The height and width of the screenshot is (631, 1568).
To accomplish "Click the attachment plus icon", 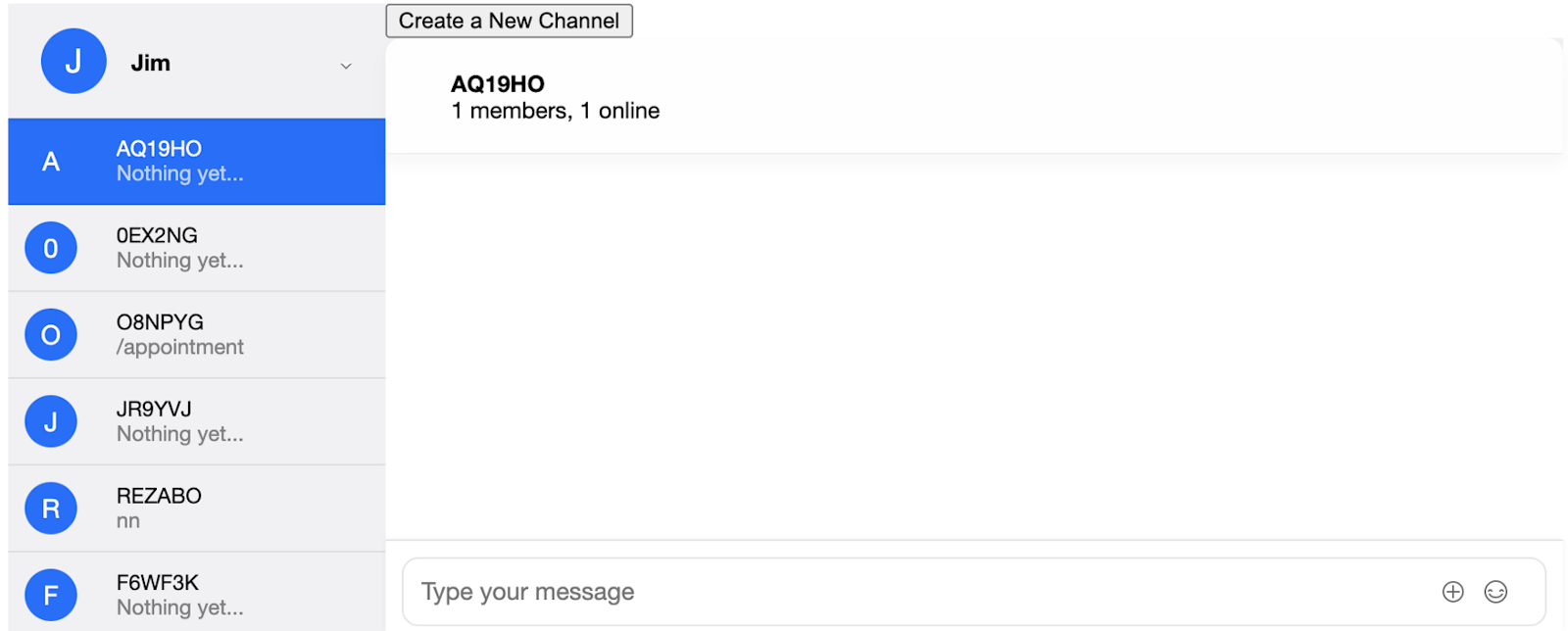I will coord(1451,592).
